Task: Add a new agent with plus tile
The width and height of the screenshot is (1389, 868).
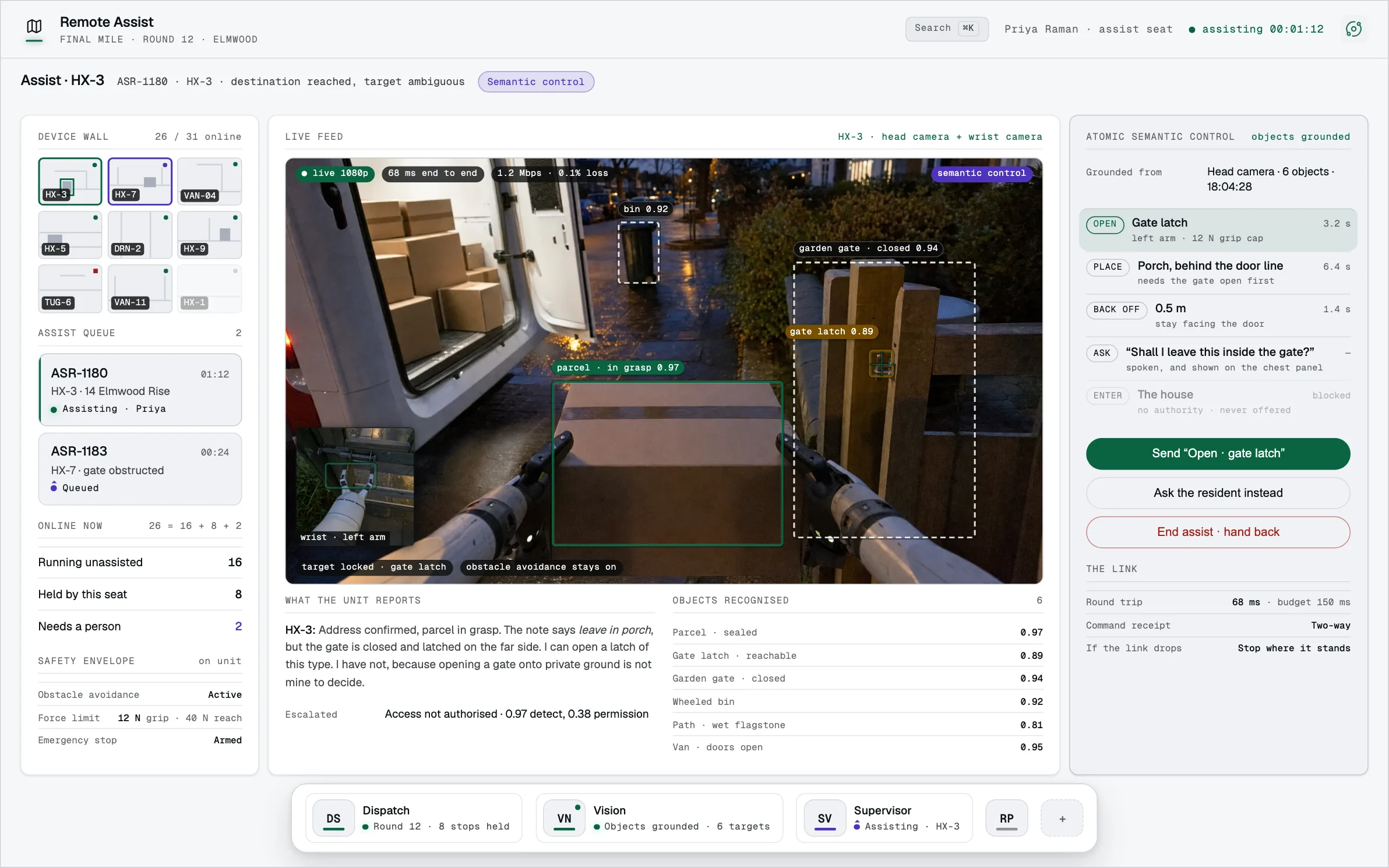Action: [x=1062, y=818]
